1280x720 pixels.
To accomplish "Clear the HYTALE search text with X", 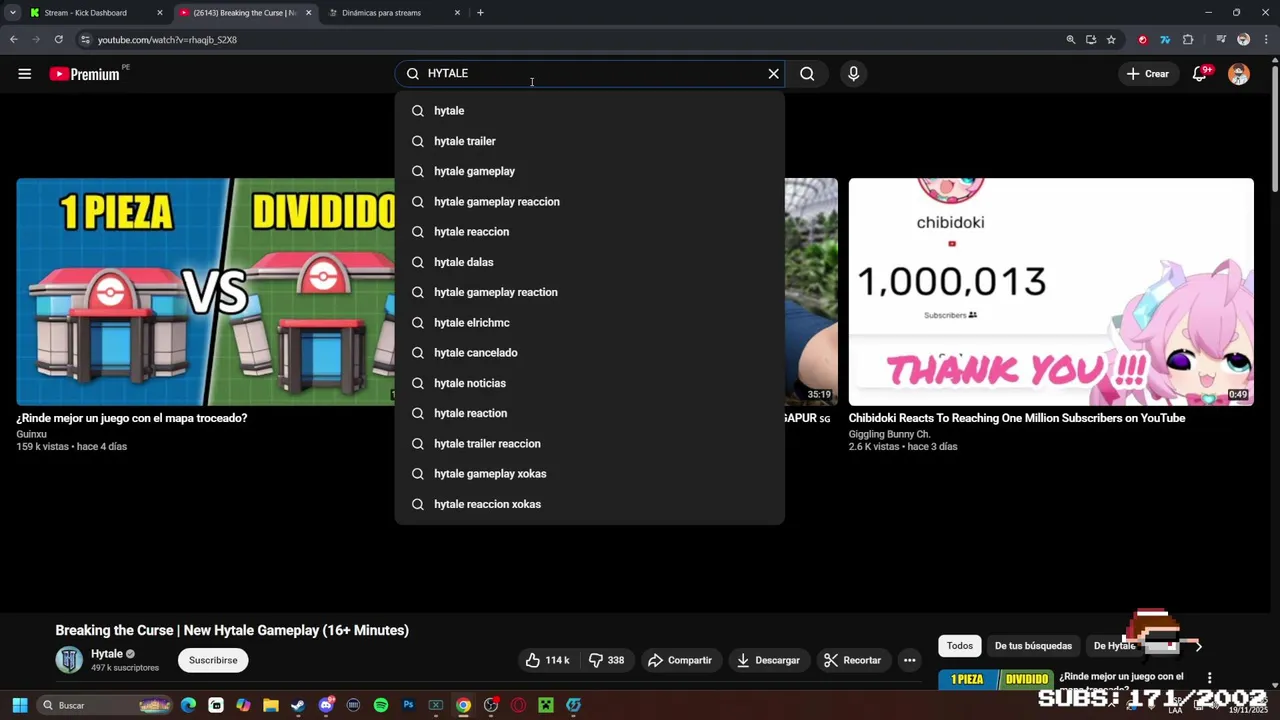I will tap(773, 74).
